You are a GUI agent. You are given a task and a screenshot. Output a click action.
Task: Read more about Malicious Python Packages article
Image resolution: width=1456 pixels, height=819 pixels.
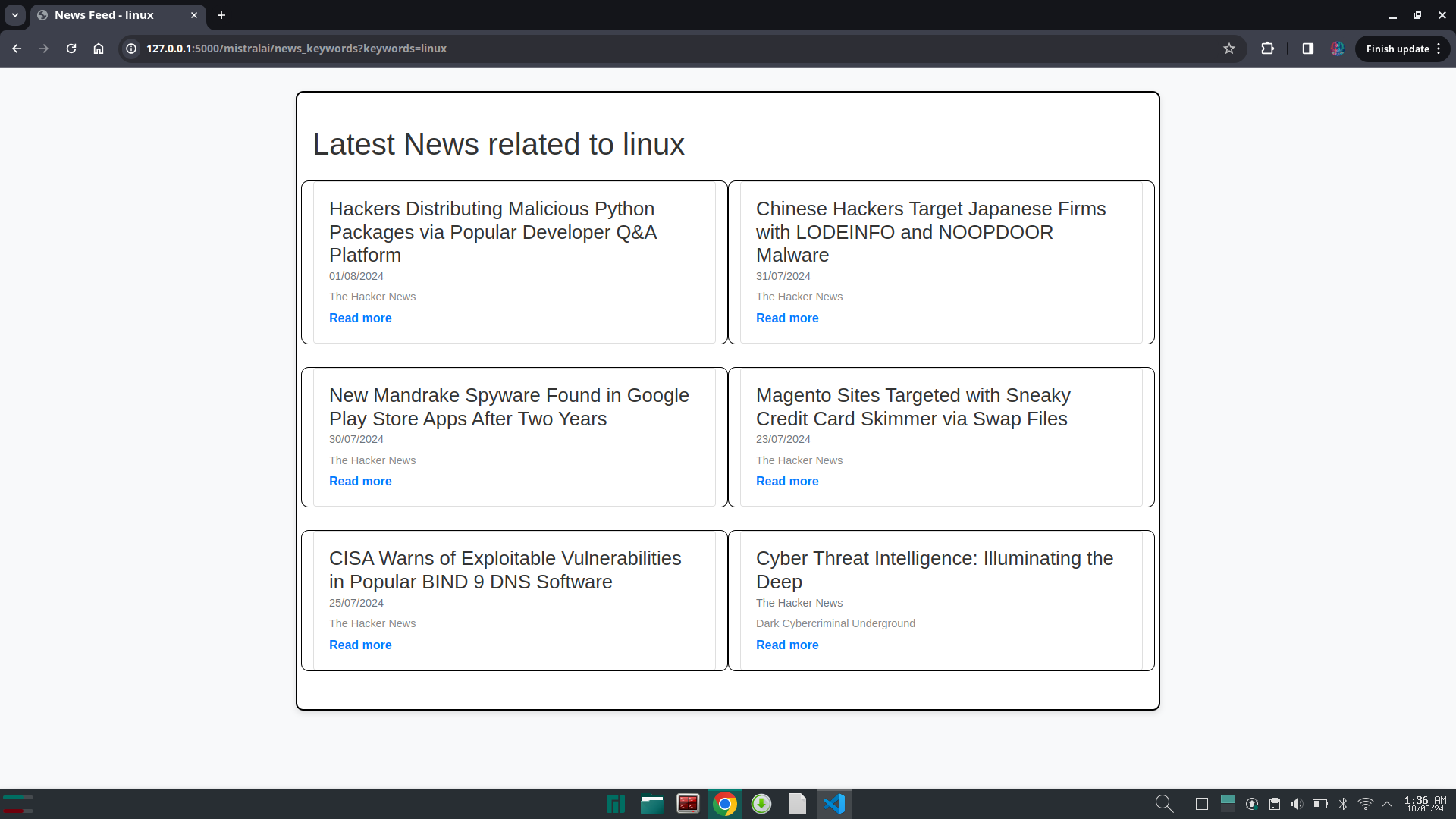click(x=360, y=318)
